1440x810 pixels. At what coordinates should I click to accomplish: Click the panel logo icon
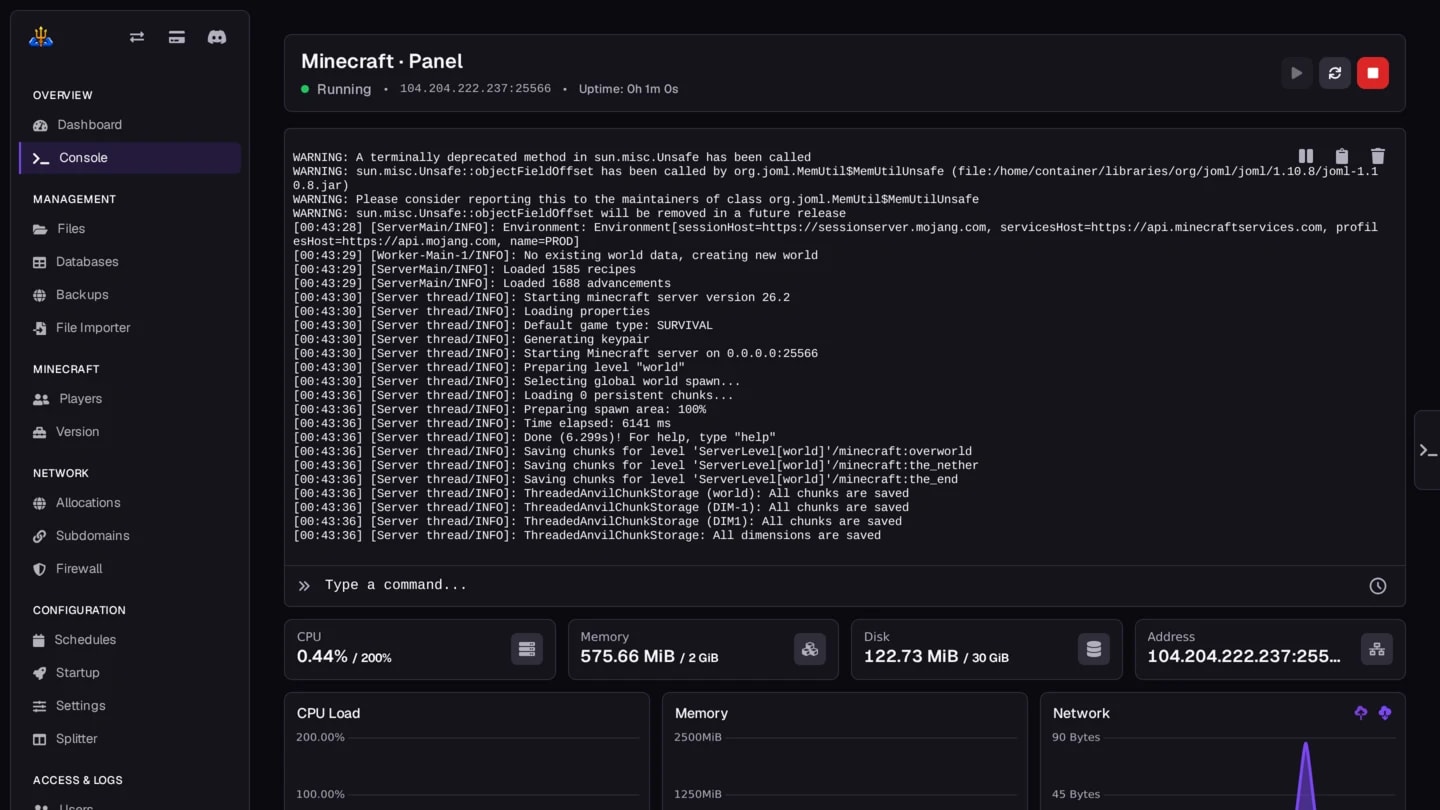pyautogui.click(x=41, y=37)
